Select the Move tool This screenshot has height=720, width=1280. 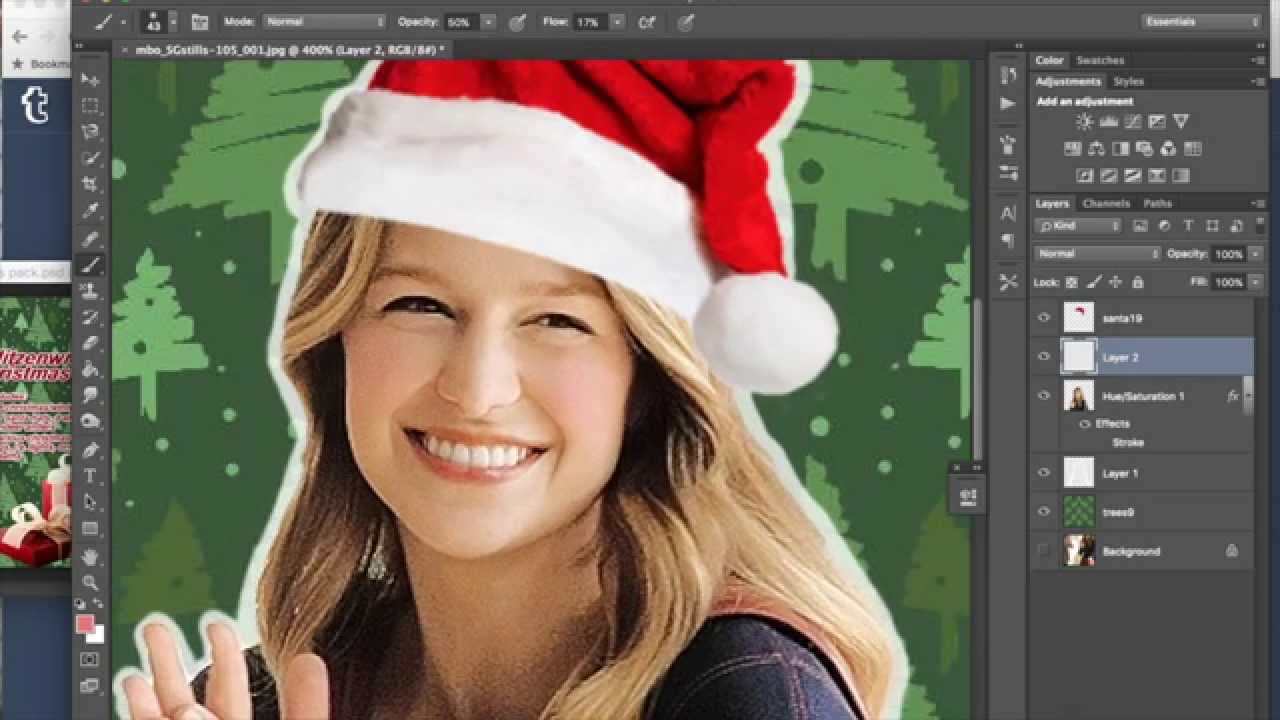click(x=91, y=79)
